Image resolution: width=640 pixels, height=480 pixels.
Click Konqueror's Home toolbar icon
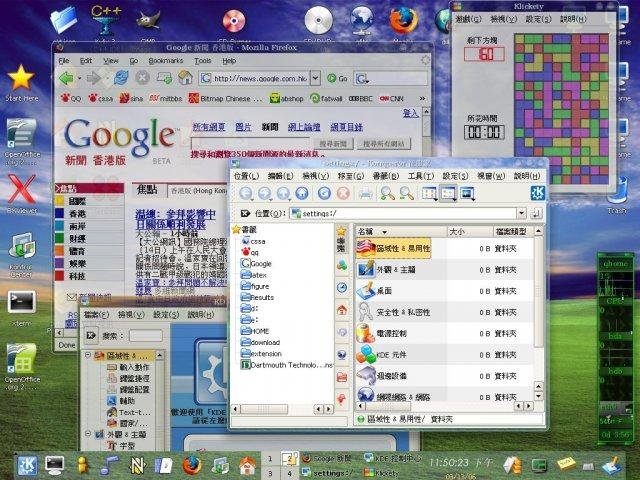coord(302,193)
